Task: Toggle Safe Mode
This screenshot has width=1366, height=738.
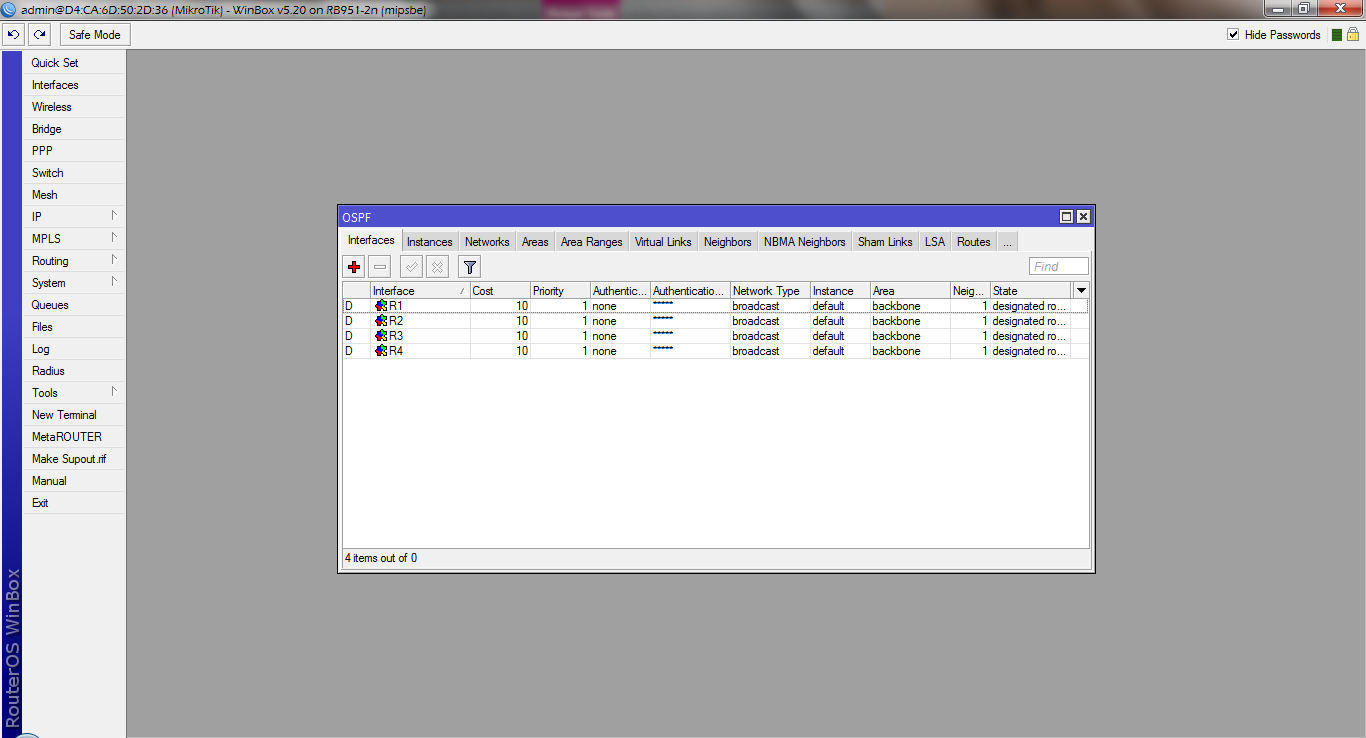Action: point(95,35)
